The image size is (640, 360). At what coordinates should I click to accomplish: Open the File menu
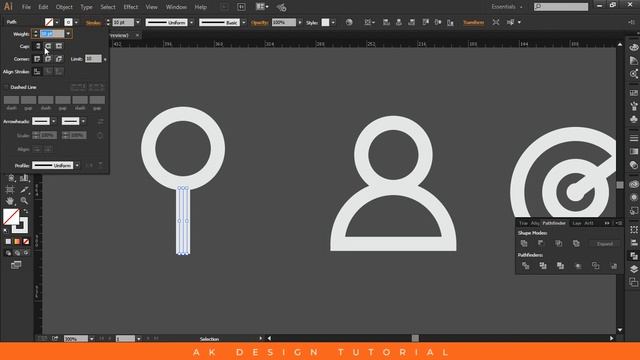(x=26, y=7)
